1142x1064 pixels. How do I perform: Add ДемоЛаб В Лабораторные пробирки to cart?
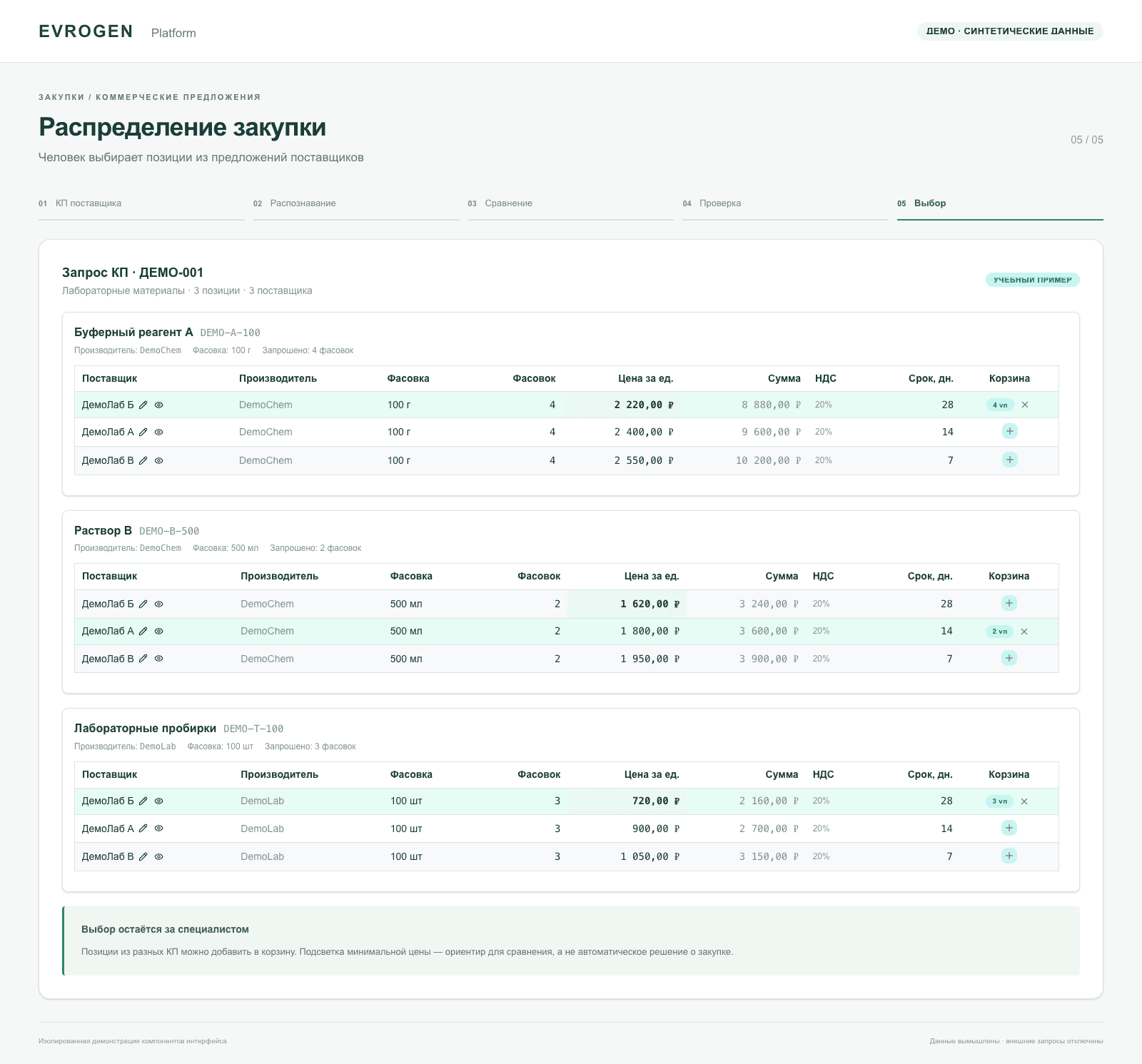point(1009,856)
